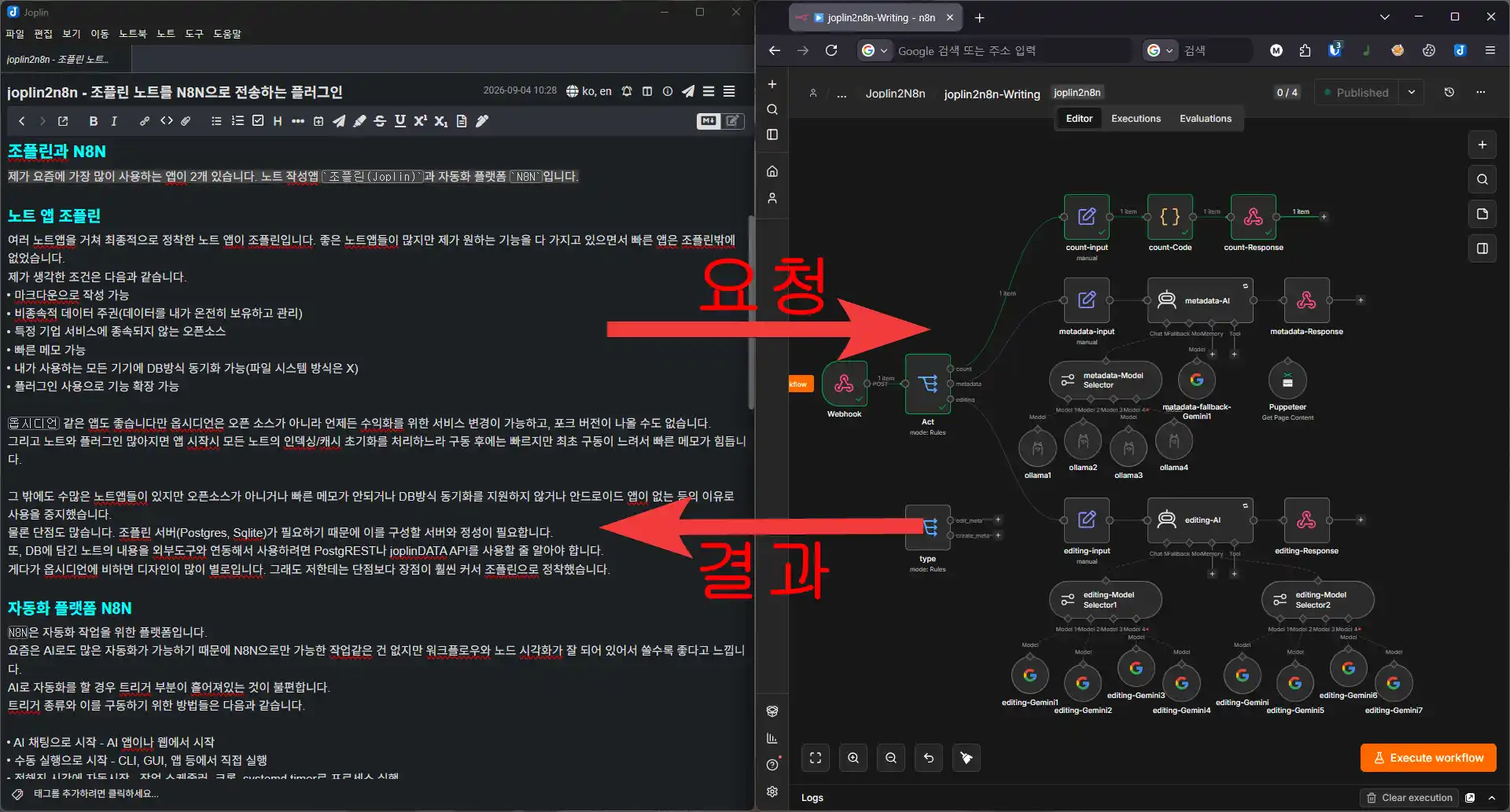This screenshot has height=812, width=1510.
Task: Open search engine dropdown in address bar
Action: 875,50
